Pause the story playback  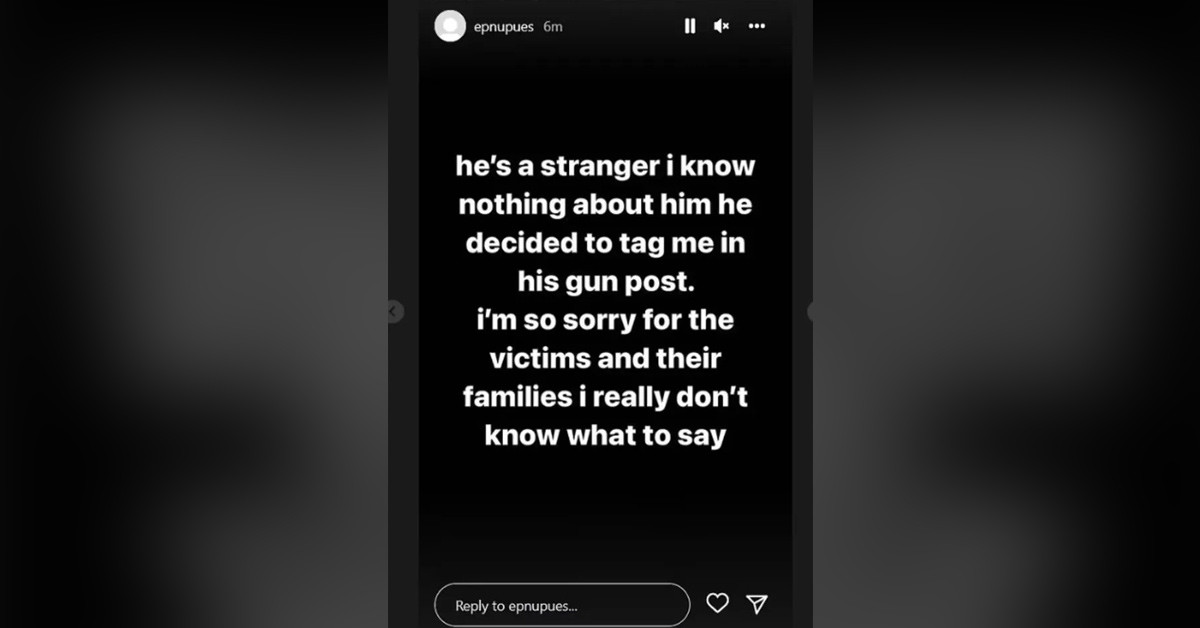(x=690, y=27)
